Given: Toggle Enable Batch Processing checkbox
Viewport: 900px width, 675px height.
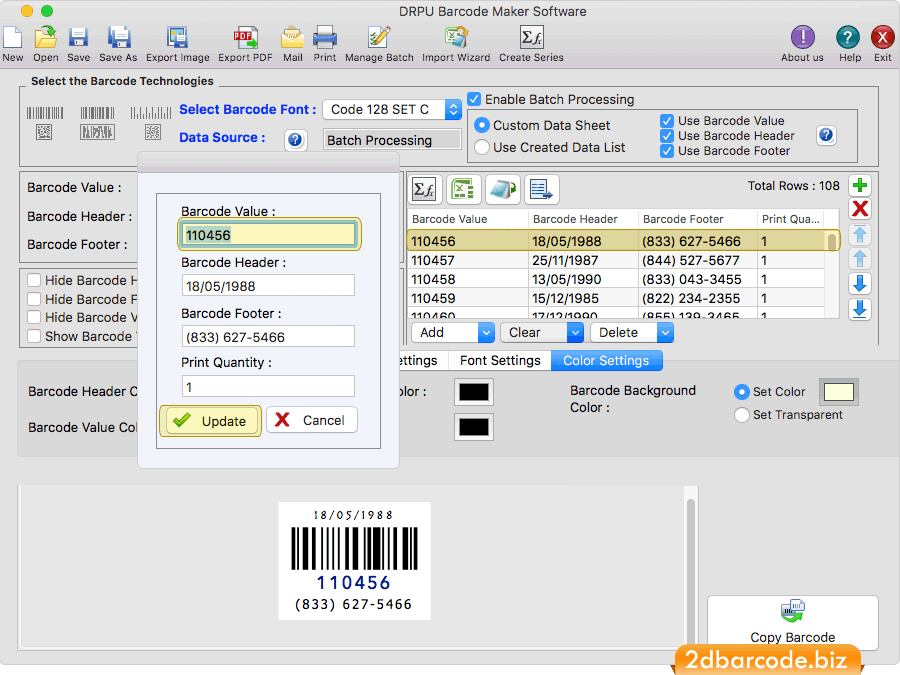Looking at the screenshot, I should 474,99.
